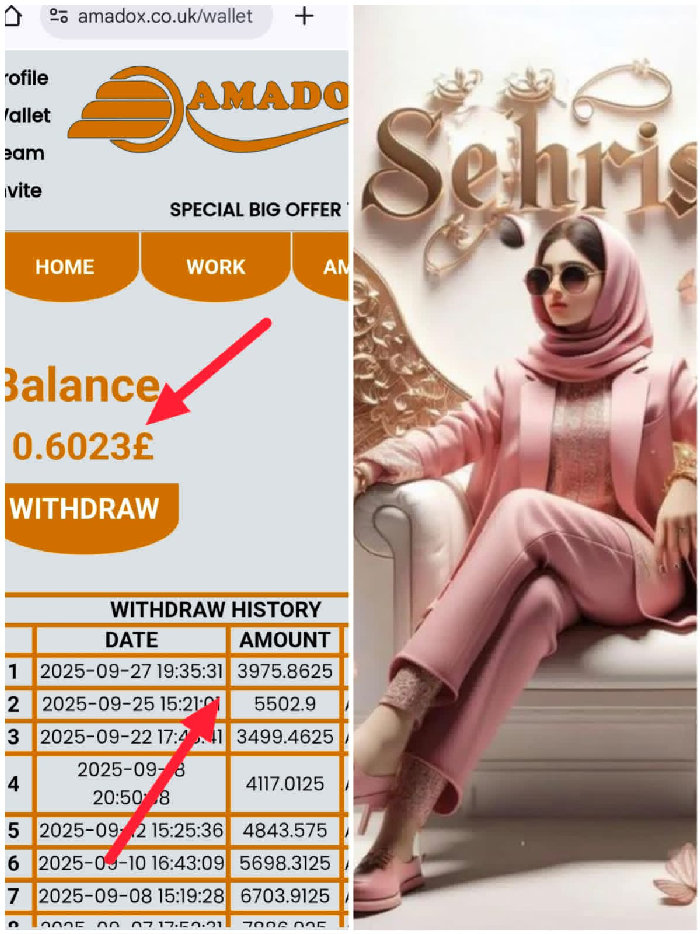Image resolution: width=700 pixels, height=934 pixels.
Task: Open the Sehrish woman in pink image
Action: tap(525, 468)
